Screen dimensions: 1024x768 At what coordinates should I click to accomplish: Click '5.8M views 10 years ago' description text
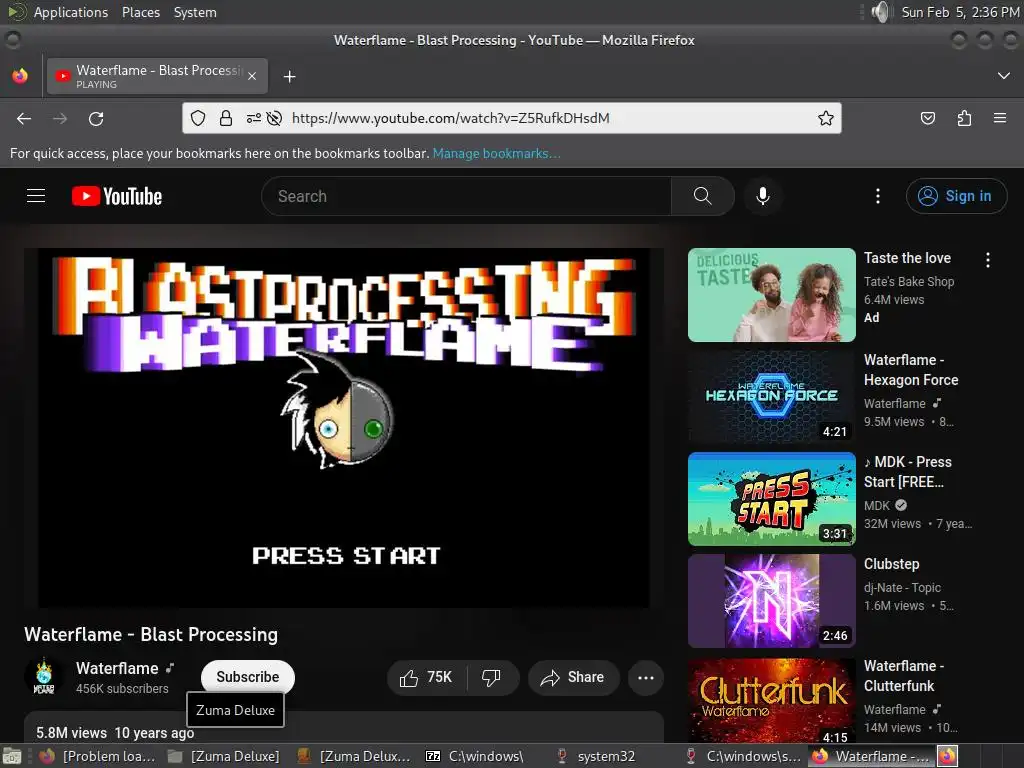pos(115,733)
